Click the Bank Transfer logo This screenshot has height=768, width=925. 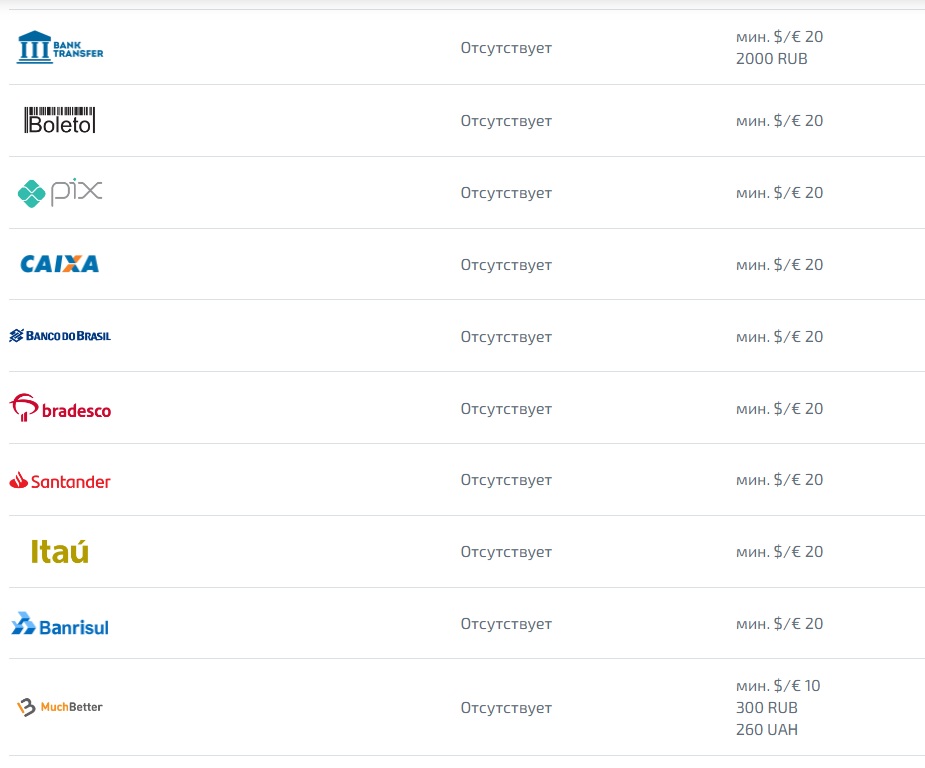pyautogui.click(x=60, y=47)
